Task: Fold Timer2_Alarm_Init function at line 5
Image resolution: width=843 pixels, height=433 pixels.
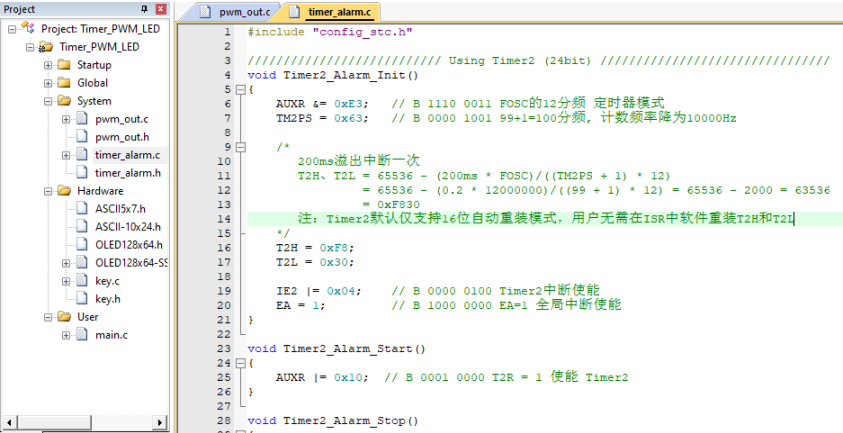Action: point(240,89)
